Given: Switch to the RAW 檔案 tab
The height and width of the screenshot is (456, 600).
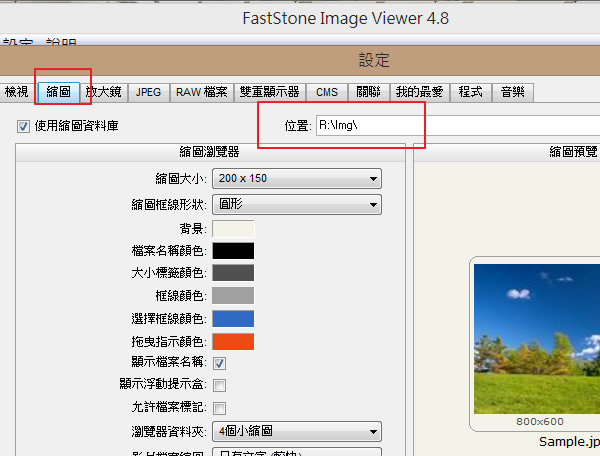Looking at the screenshot, I should [202, 92].
